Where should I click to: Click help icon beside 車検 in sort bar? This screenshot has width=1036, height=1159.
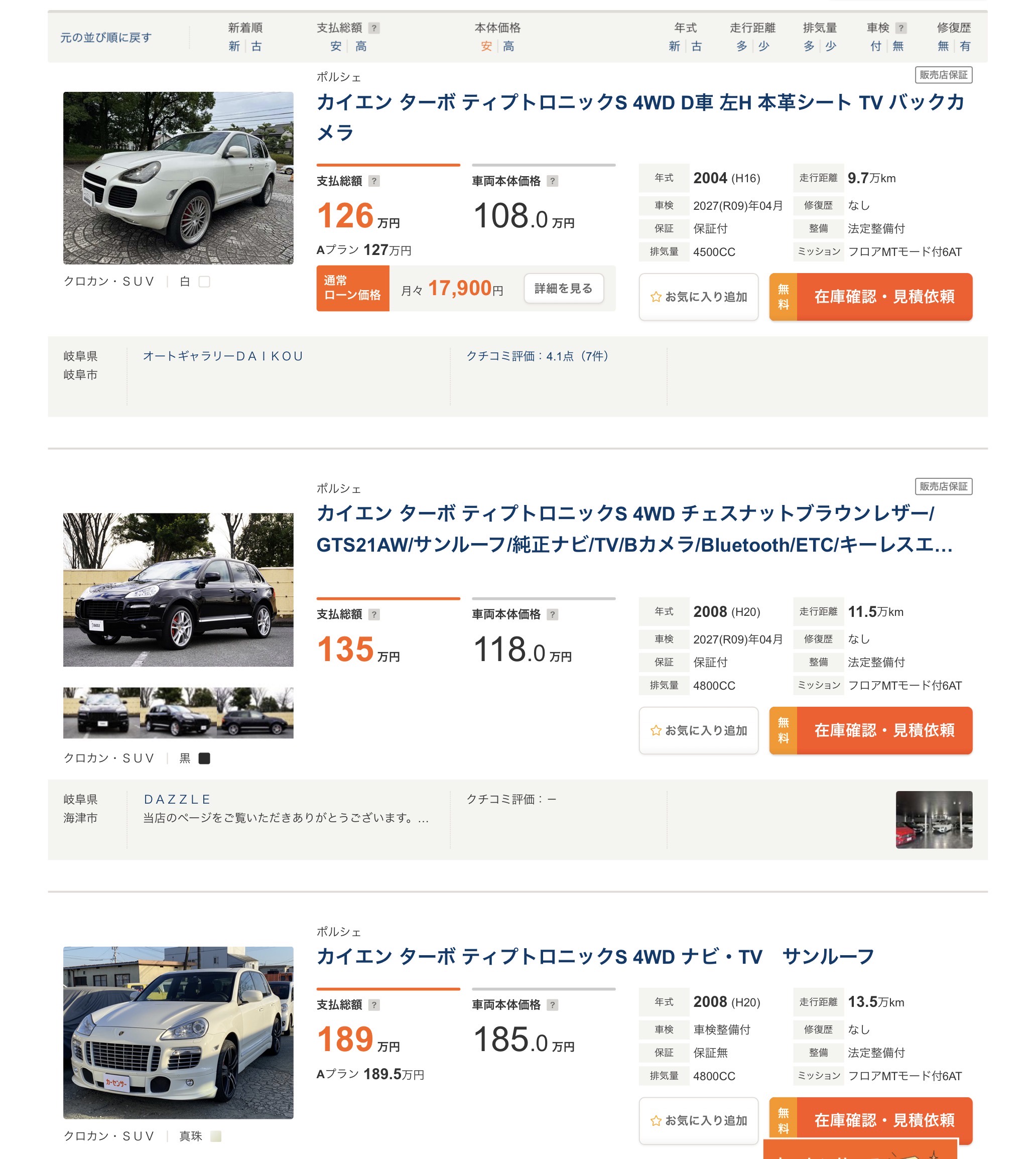click(x=900, y=28)
